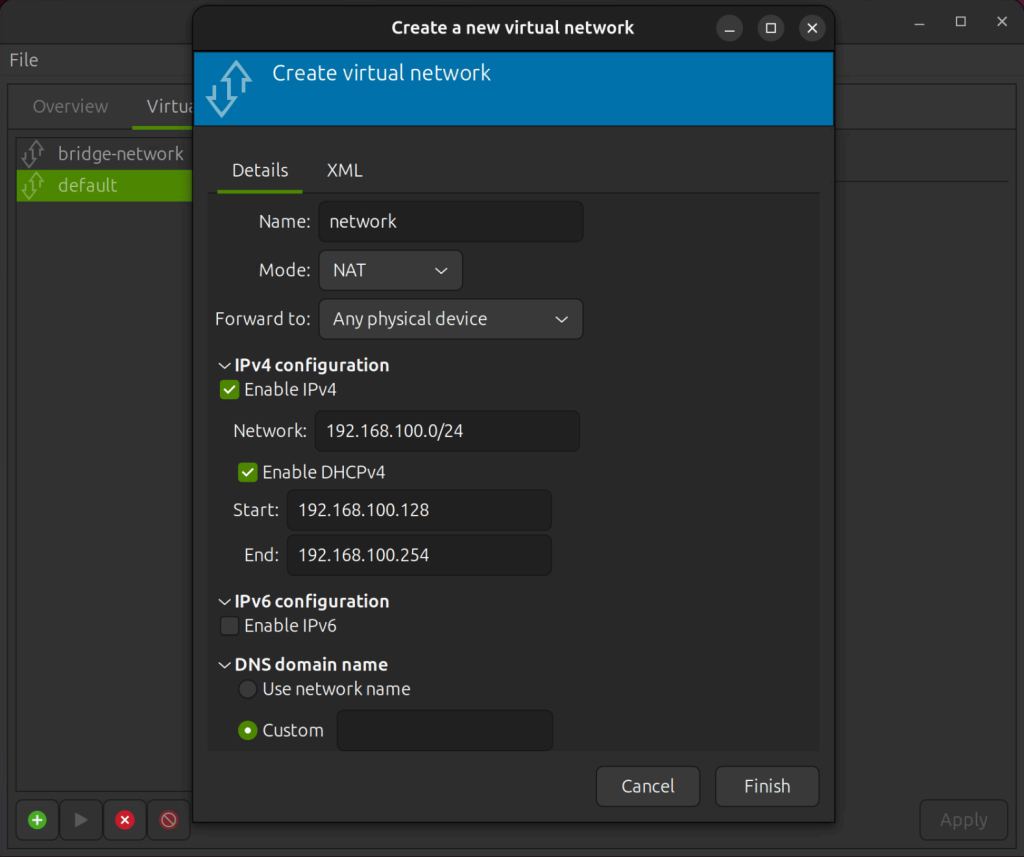The image size is (1024, 857).
Task: Start the selected virtual network
Action: point(80,820)
